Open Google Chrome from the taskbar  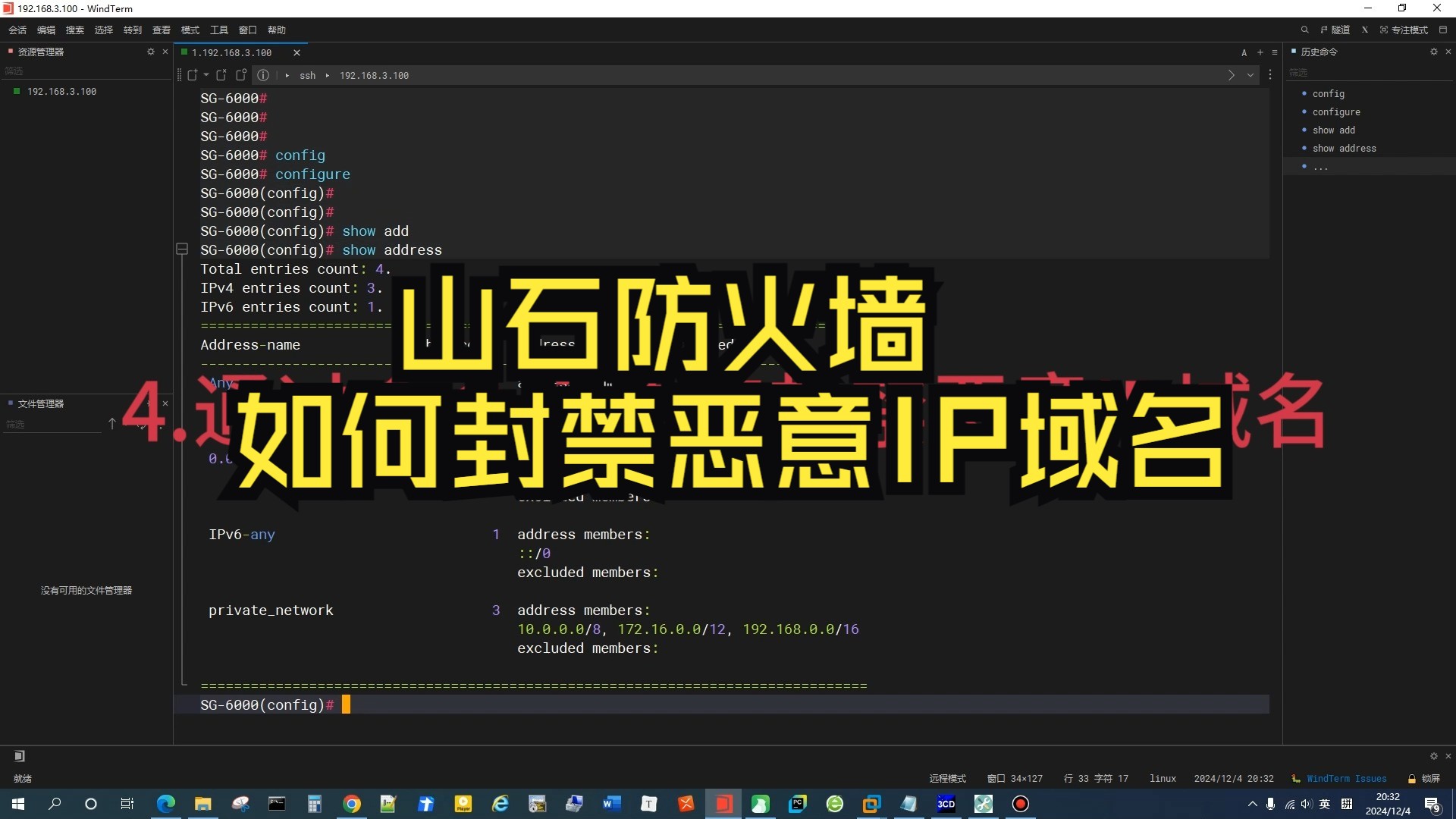pos(351,804)
